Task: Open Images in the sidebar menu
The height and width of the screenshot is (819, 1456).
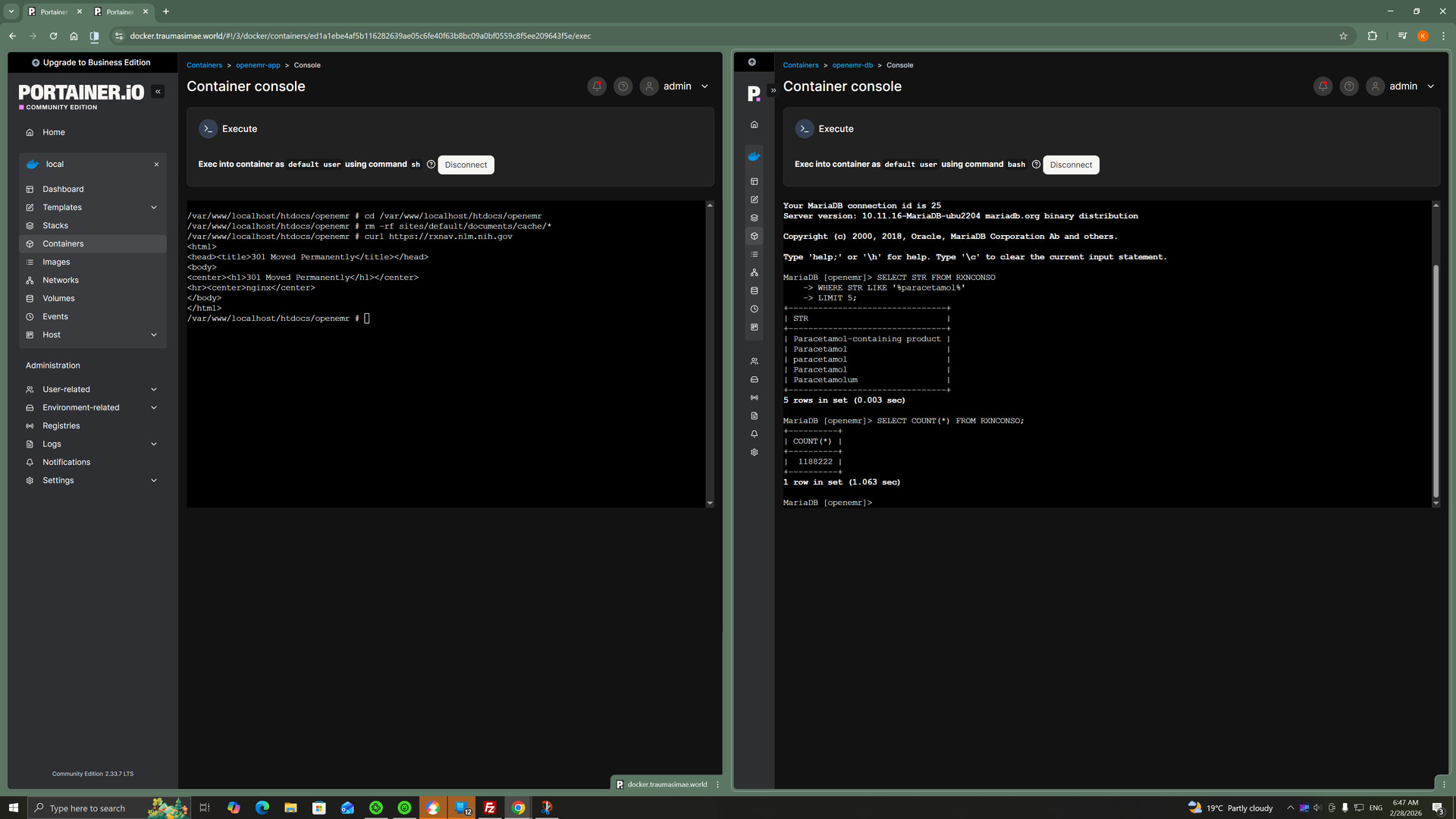Action: [x=56, y=262]
